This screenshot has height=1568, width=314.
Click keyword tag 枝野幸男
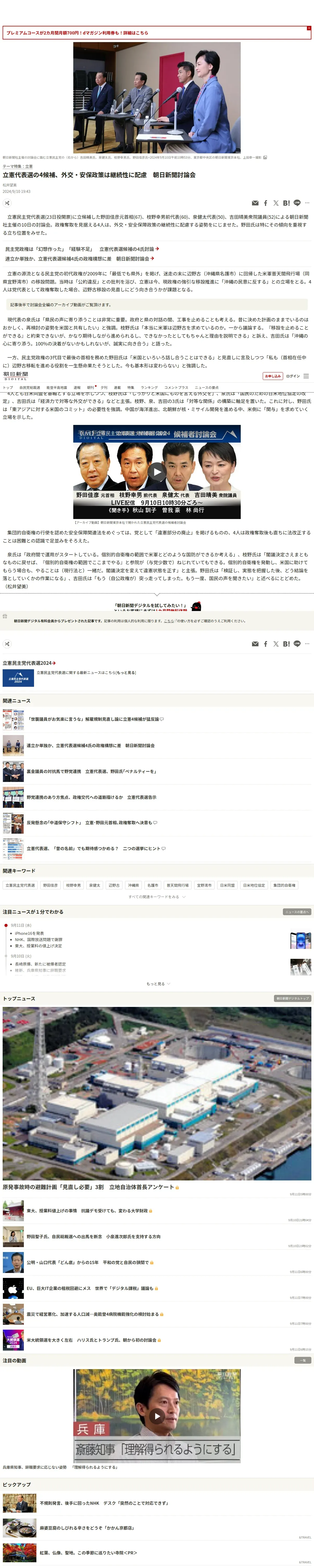point(73,885)
